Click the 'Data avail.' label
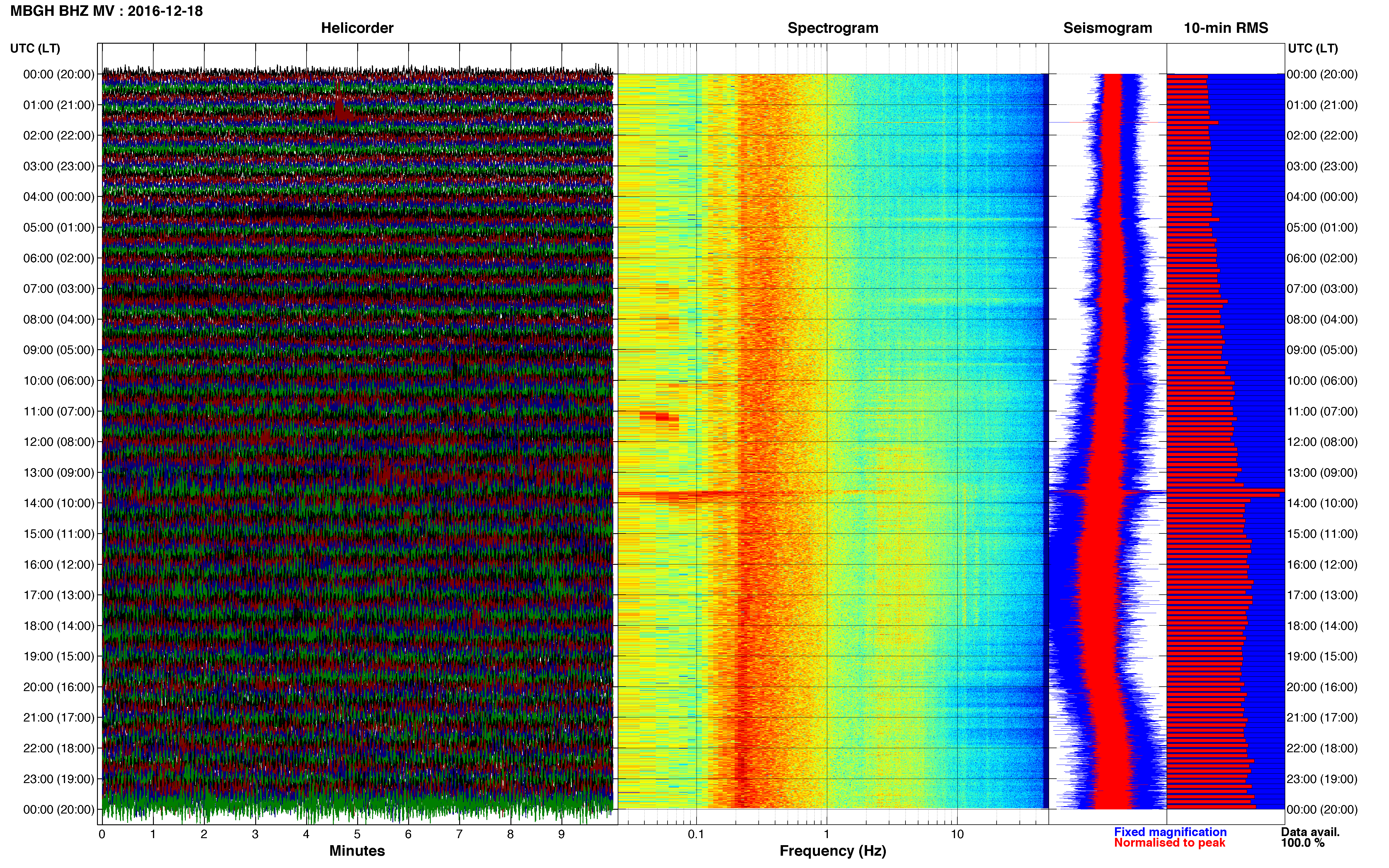The width and height of the screenshot is (1389, 868). (x=1310, y=832)
